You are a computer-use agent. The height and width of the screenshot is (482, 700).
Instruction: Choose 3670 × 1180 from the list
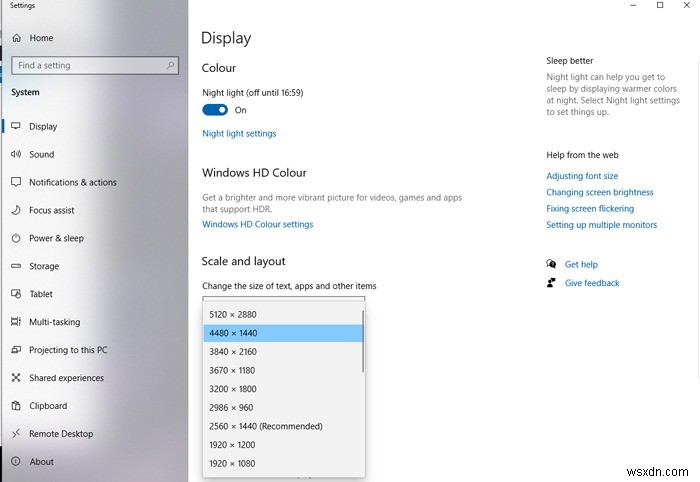[x=283, y=370]
